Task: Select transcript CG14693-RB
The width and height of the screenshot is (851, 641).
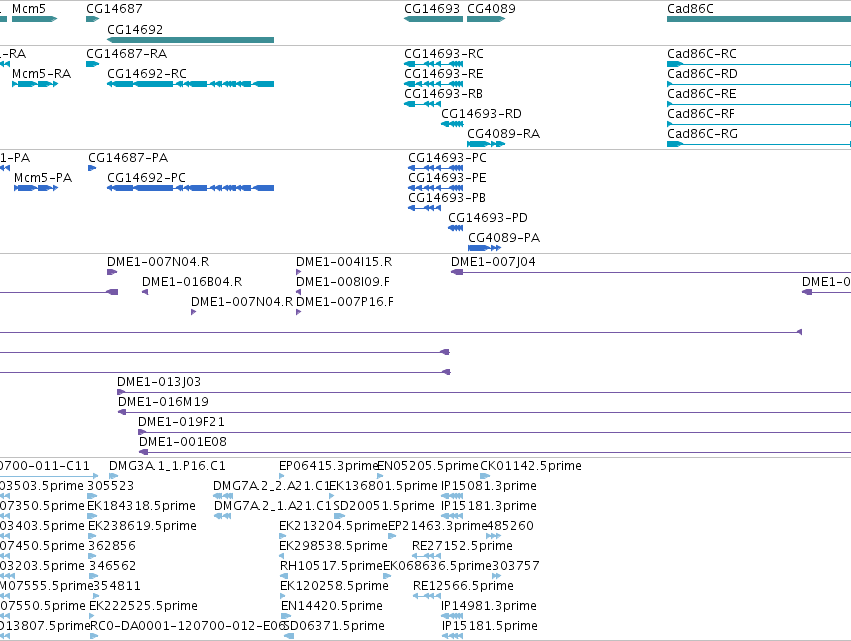Action: coord(423,104)
